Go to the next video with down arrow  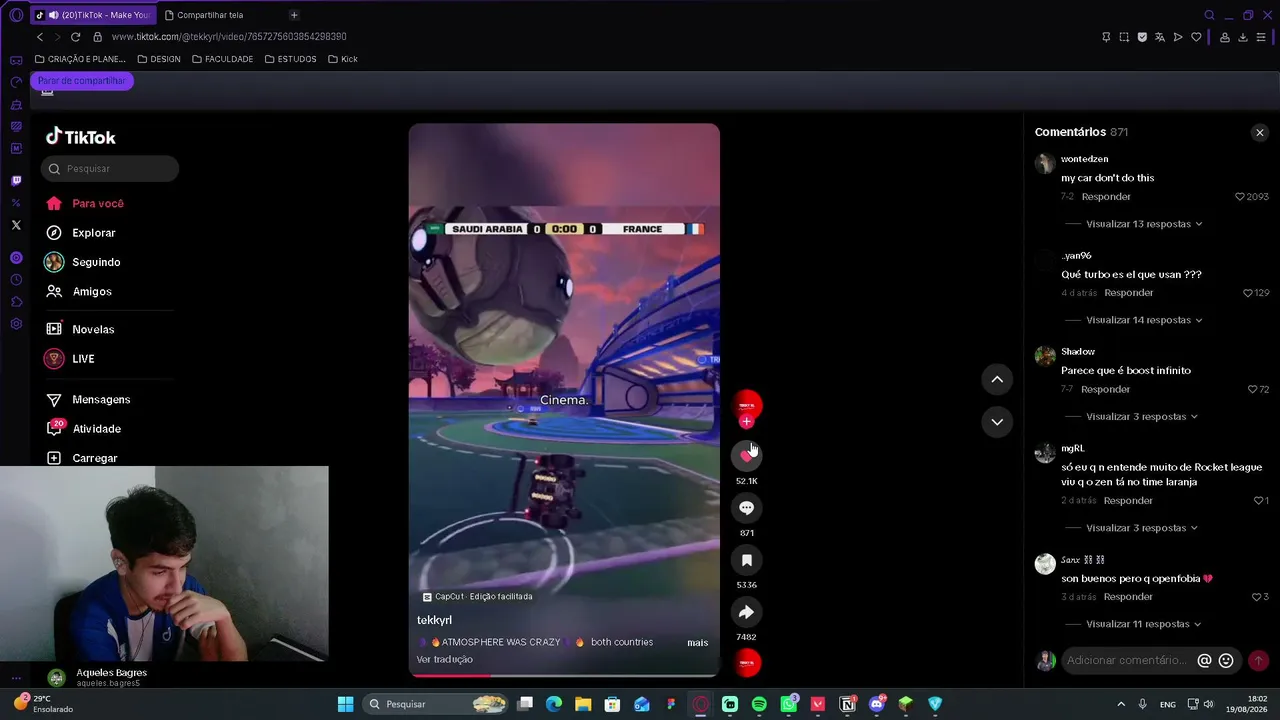click(x=997, y=422)
